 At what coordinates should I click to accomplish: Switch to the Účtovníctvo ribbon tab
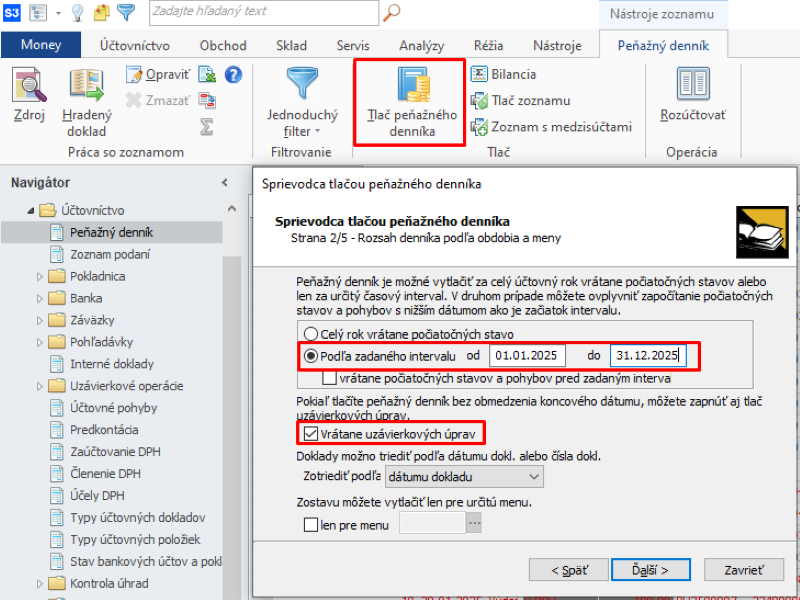coord(135,45)
